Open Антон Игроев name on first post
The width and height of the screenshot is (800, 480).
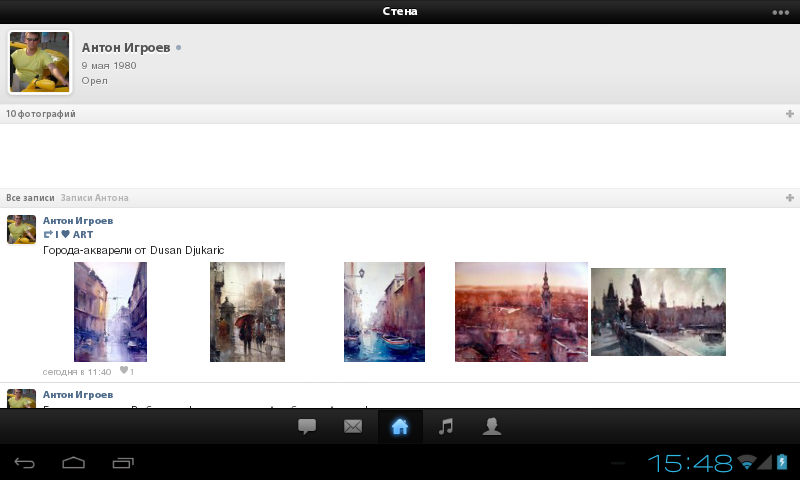78,220
